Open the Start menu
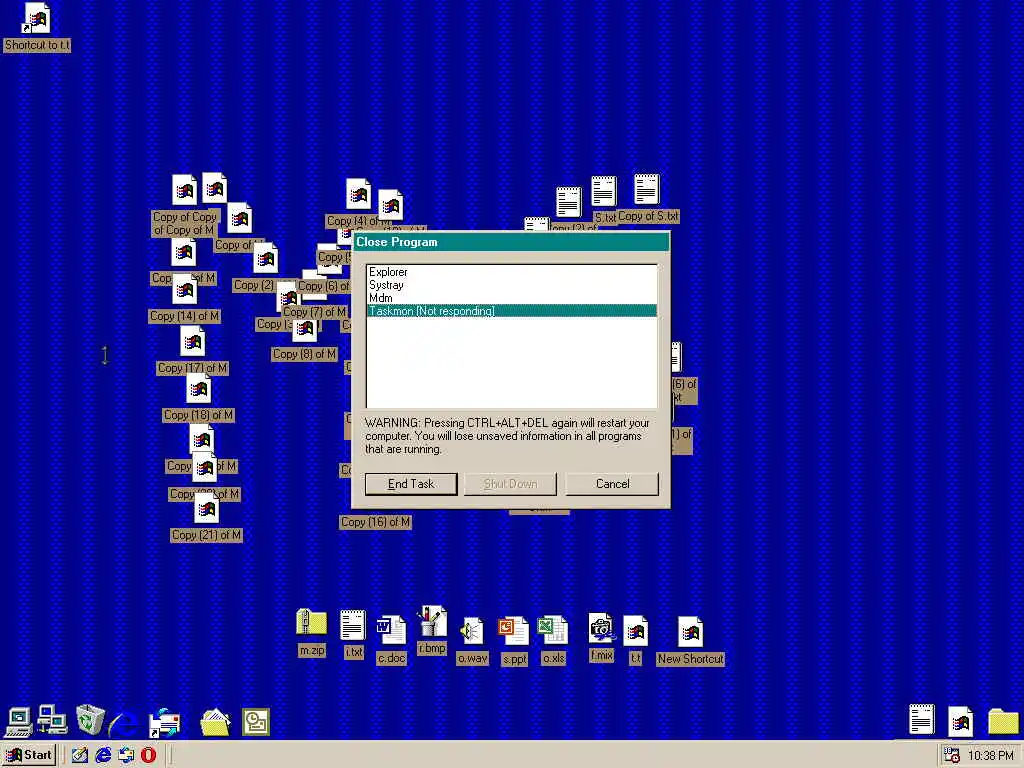The image size is (1024, 768). (x=29, y=755)
